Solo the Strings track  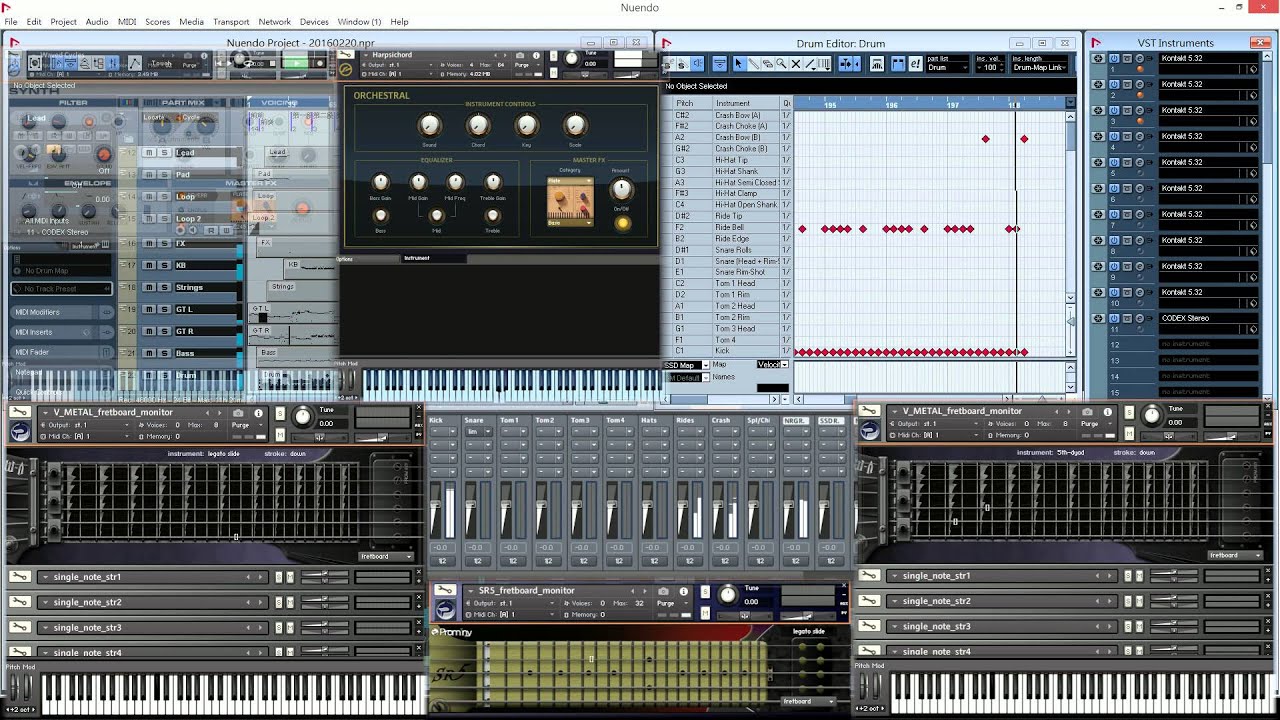164,287
